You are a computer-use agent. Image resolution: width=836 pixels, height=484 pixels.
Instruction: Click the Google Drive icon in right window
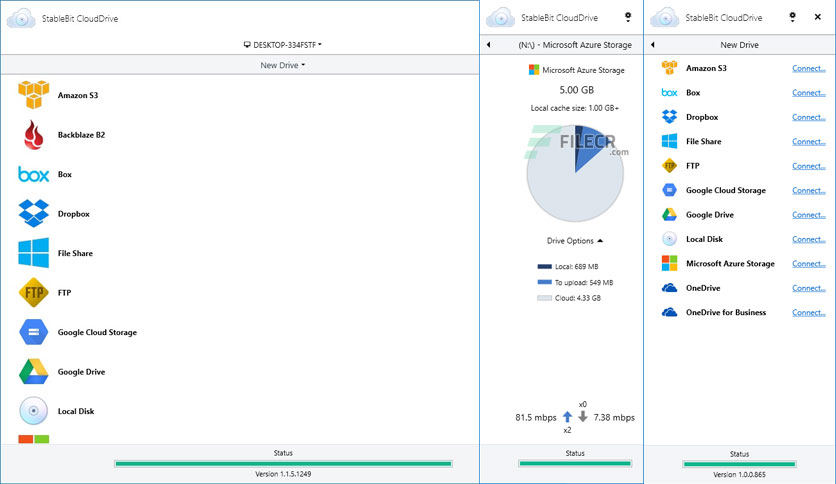669,215
